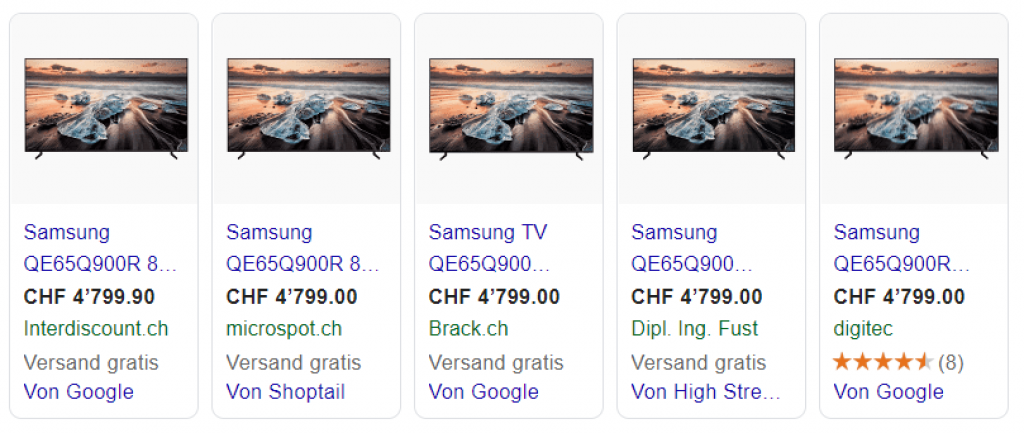Open the Dipl. Ing. Fust merchant link

695,328
